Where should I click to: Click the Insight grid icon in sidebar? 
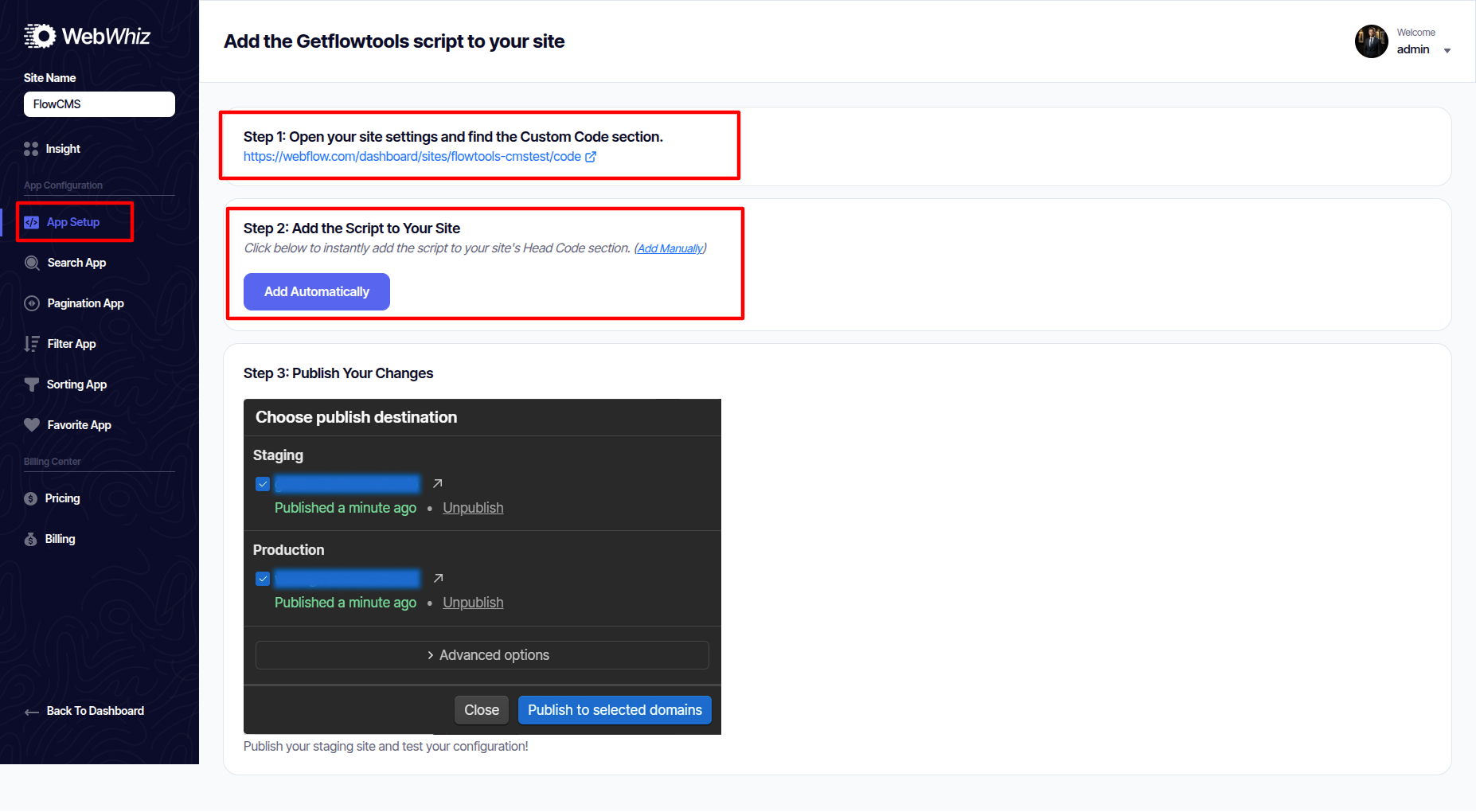click(31, 149)
